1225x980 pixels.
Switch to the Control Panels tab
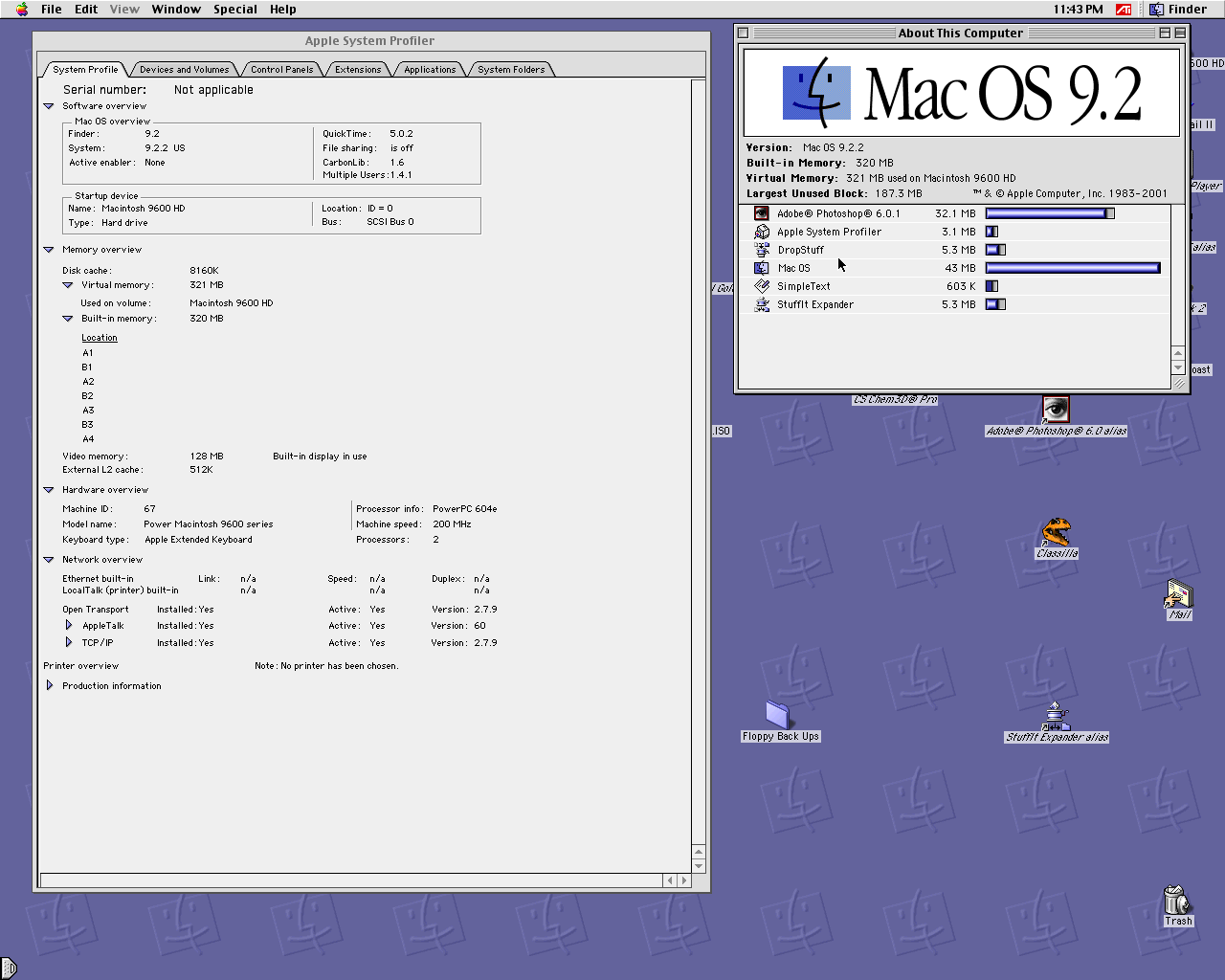tap(281, 69)
